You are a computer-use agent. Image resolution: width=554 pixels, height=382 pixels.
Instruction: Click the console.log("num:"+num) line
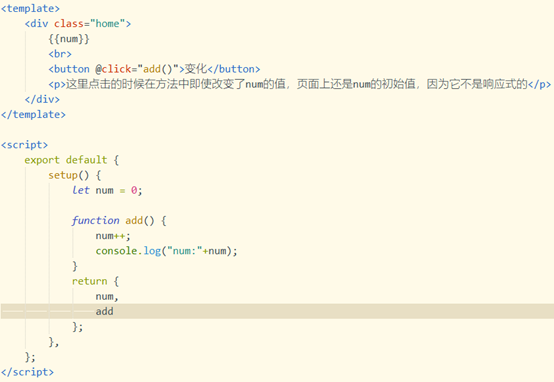click(x=166, y=251)
